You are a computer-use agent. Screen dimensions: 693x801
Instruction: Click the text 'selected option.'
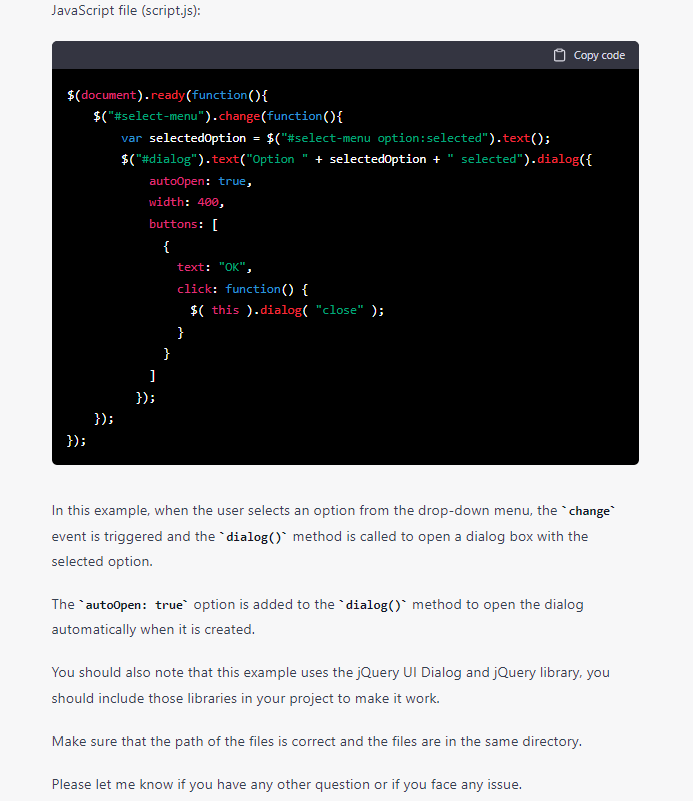pos(102,561)
